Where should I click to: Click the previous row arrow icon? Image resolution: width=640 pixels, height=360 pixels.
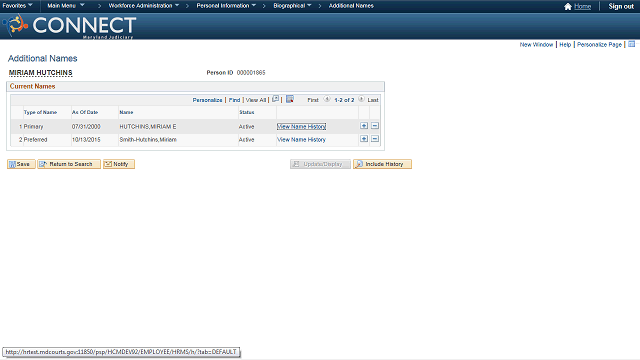click(327, 99)
